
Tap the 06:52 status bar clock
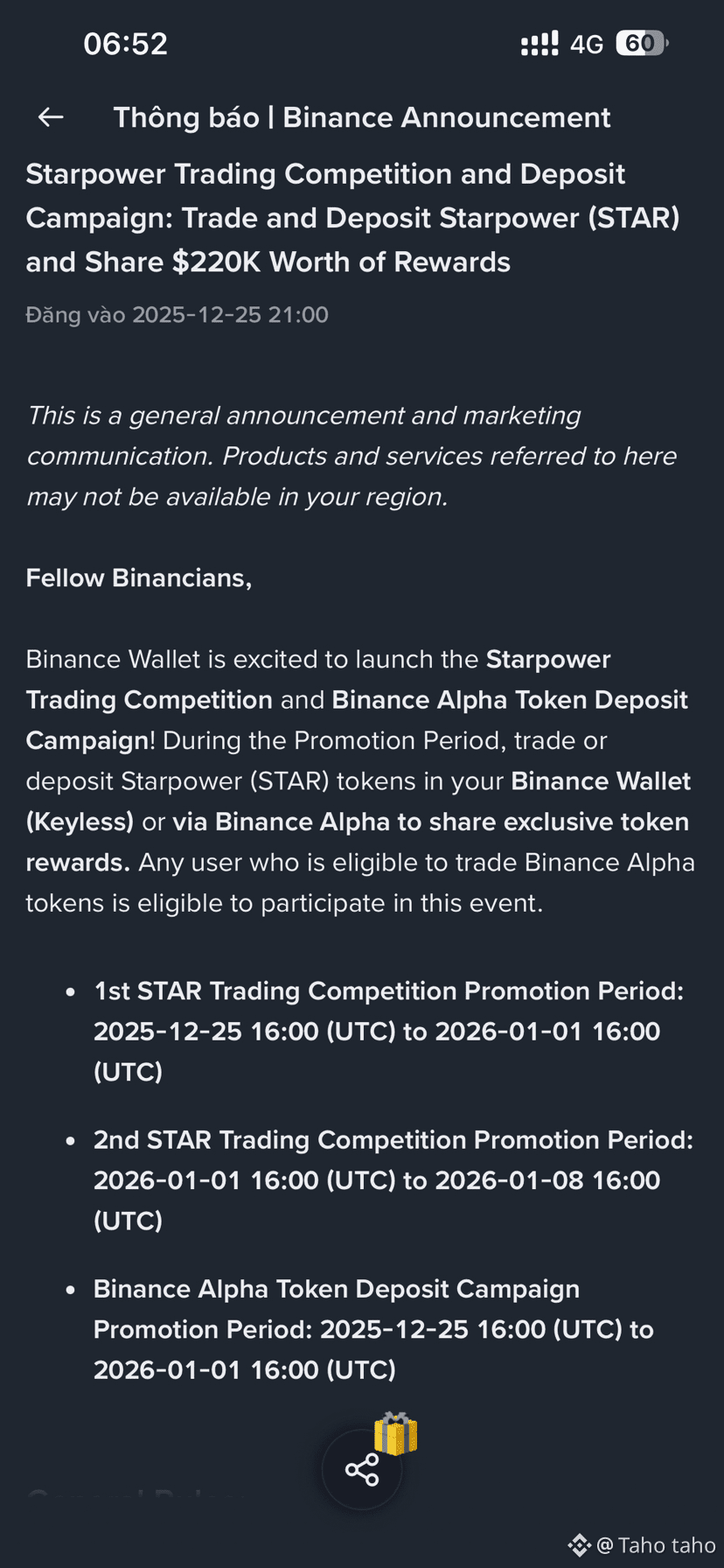pyautogui.click(x=125, y=44)
